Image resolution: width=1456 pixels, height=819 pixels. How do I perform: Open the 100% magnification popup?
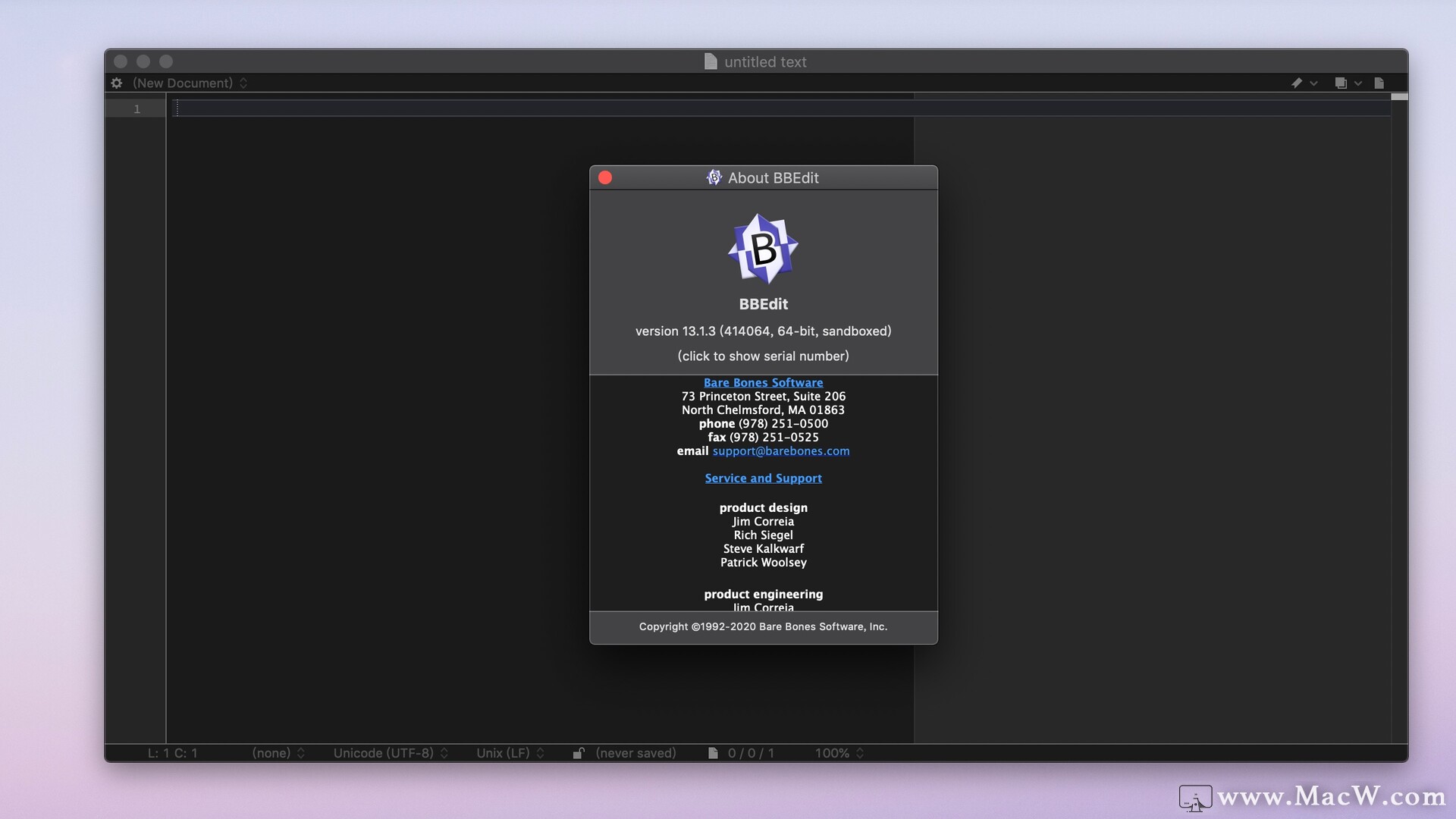pyautogui.click(x=839, y=753)
